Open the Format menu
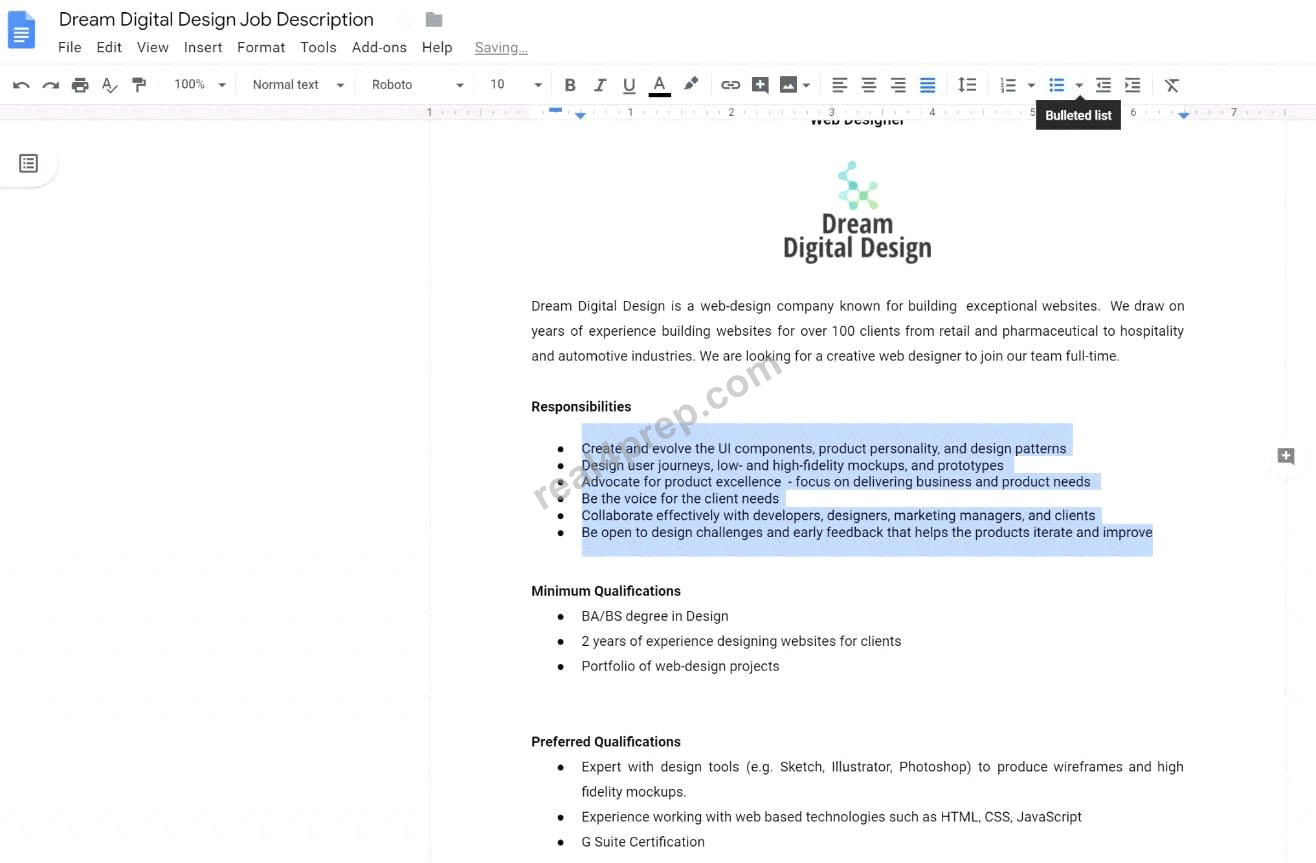 [x=261, y=47]
